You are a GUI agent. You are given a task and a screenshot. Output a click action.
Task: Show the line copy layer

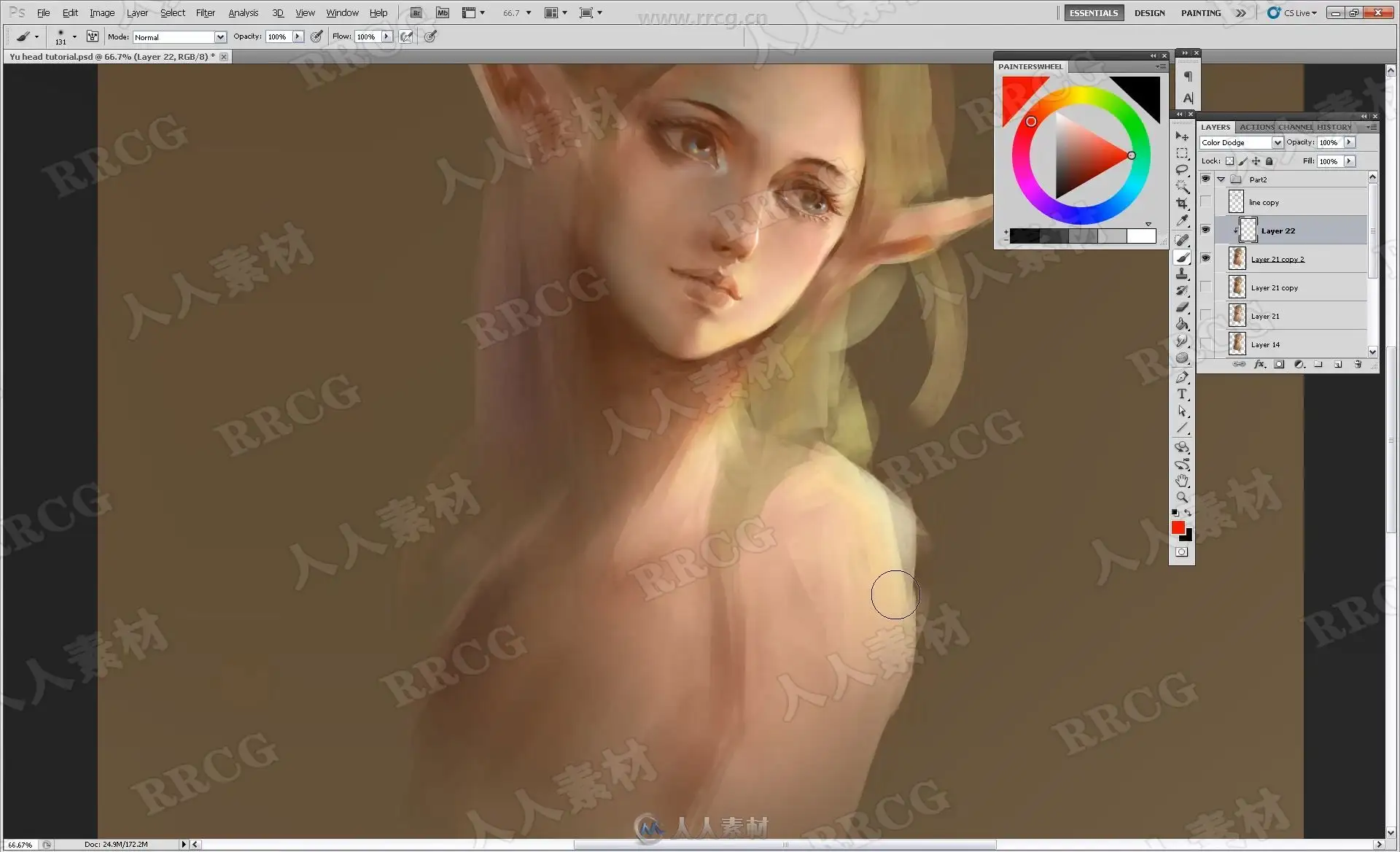click(x=1205, y=202)
